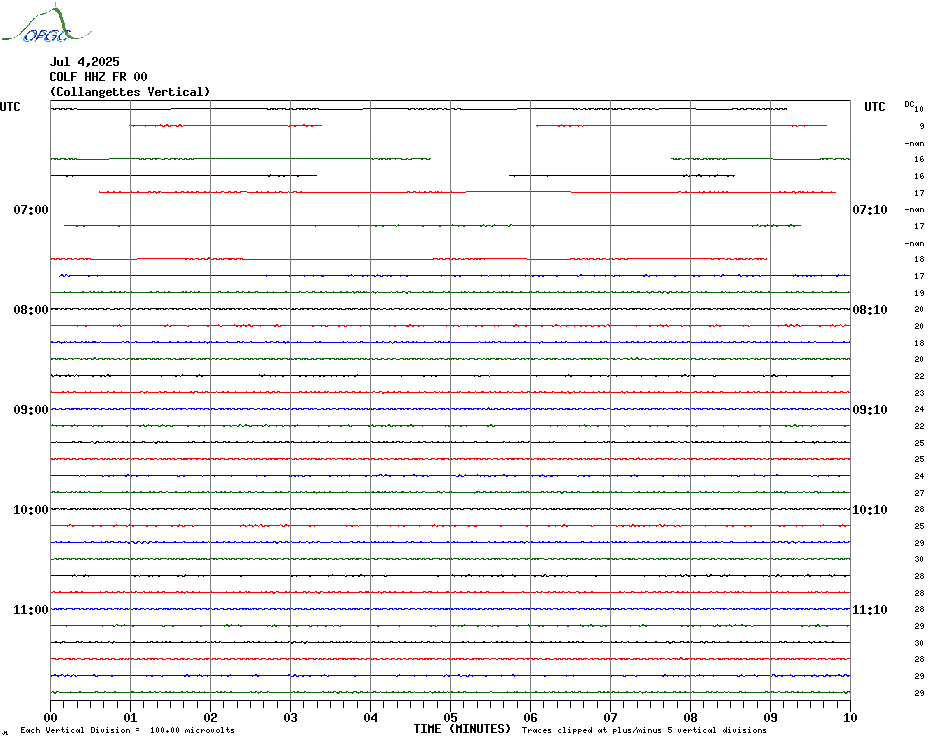The image size is (930, 744).
Task: Click the DC value 9 in right column
Action: click(921, 126)
